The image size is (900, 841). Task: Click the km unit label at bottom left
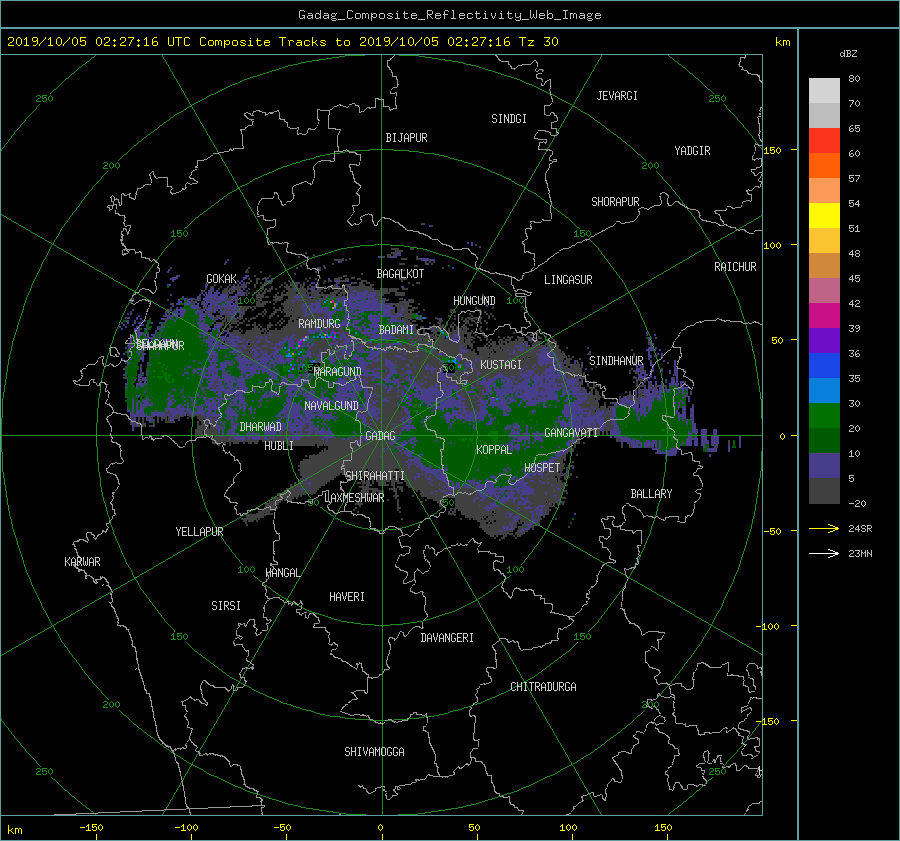pyautogui.click(x=14, y=830)
